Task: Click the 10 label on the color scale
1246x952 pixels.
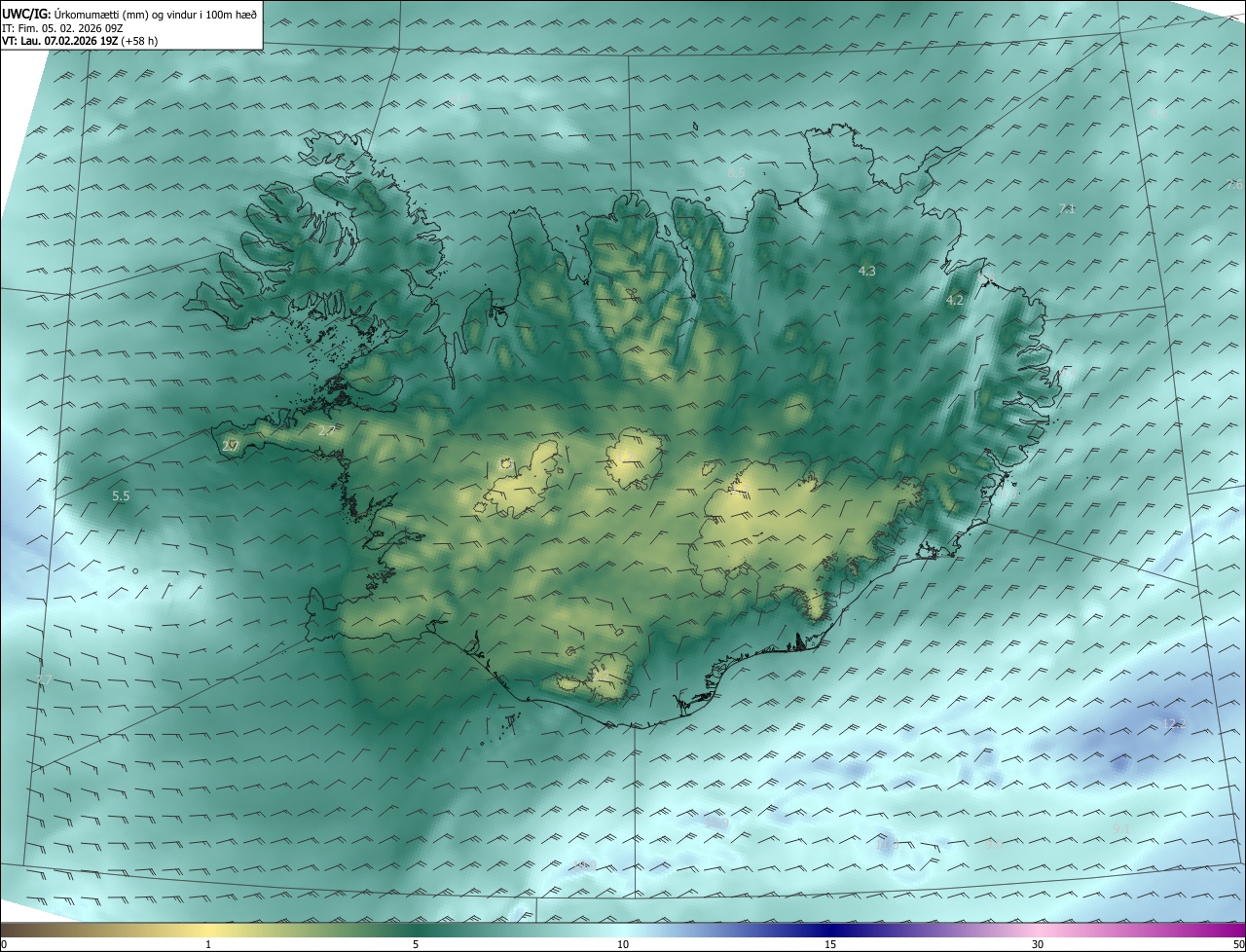Action: (x=623, y=944)
